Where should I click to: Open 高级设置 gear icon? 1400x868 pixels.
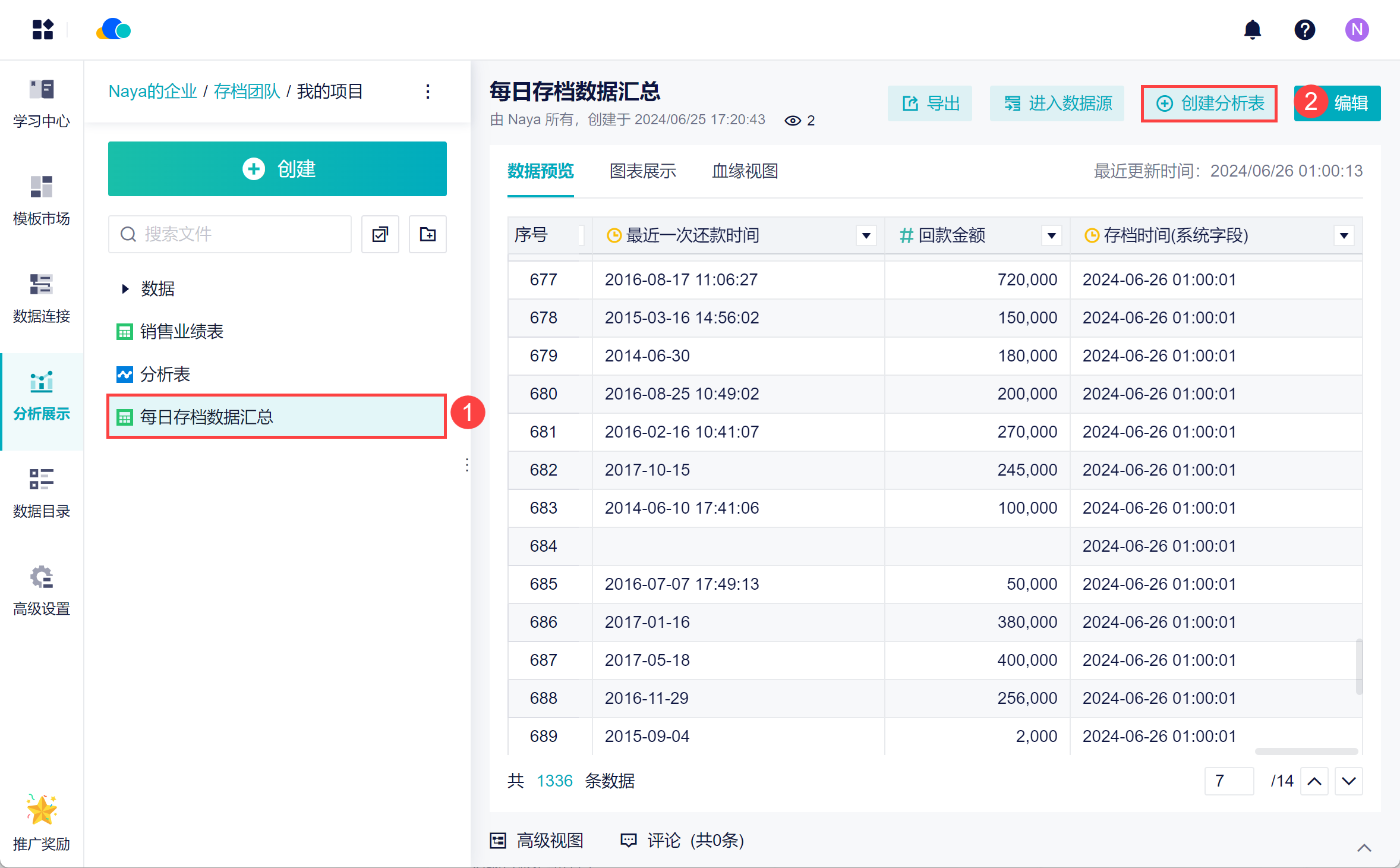(42, 578)
